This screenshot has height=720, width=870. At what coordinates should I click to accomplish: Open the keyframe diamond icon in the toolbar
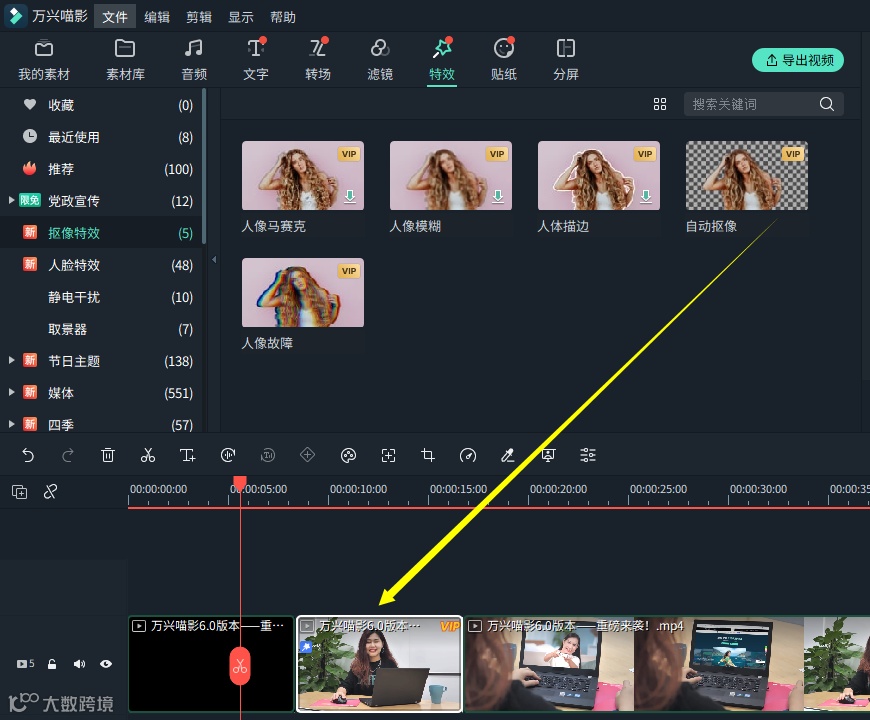(x=307, y=455)
